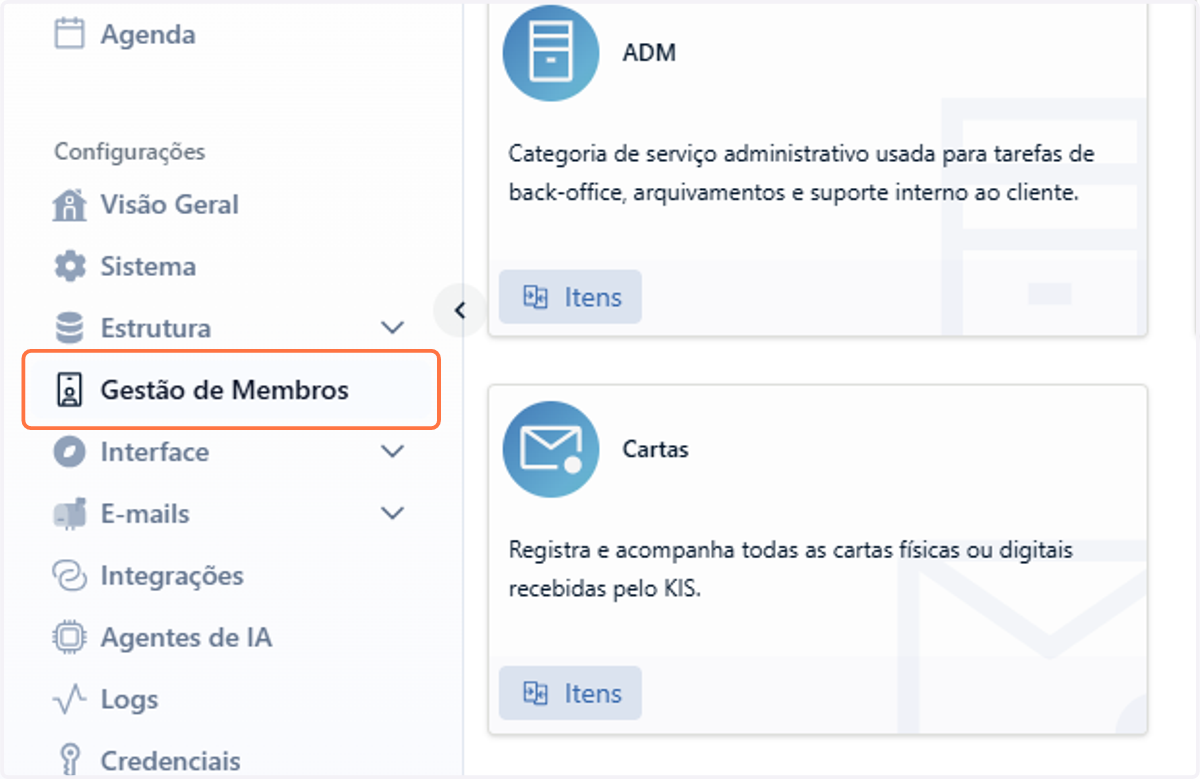Image resolution: width=1200 pixels, height=779 pixels.
Task: Click the Cartas envelope icon
Action: pos(550,450)
